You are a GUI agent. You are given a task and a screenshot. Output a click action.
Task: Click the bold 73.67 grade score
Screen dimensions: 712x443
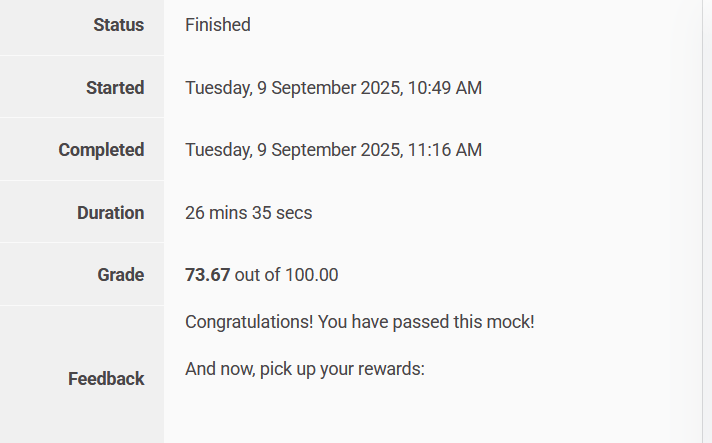tap(207, 275)
